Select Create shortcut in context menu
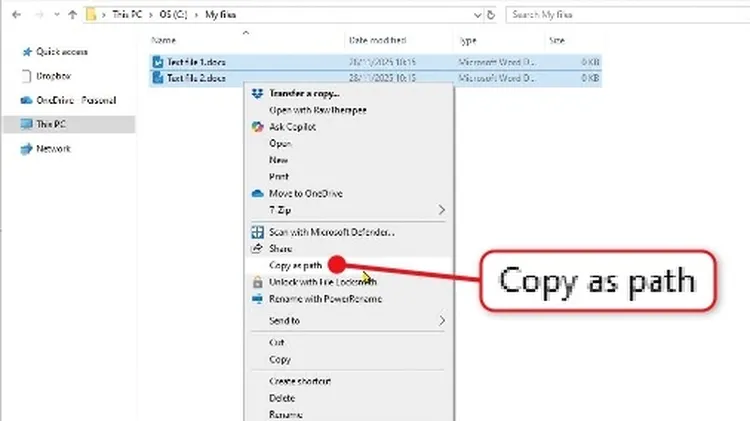Screen dimensions: 750x421 pos(300,381)
